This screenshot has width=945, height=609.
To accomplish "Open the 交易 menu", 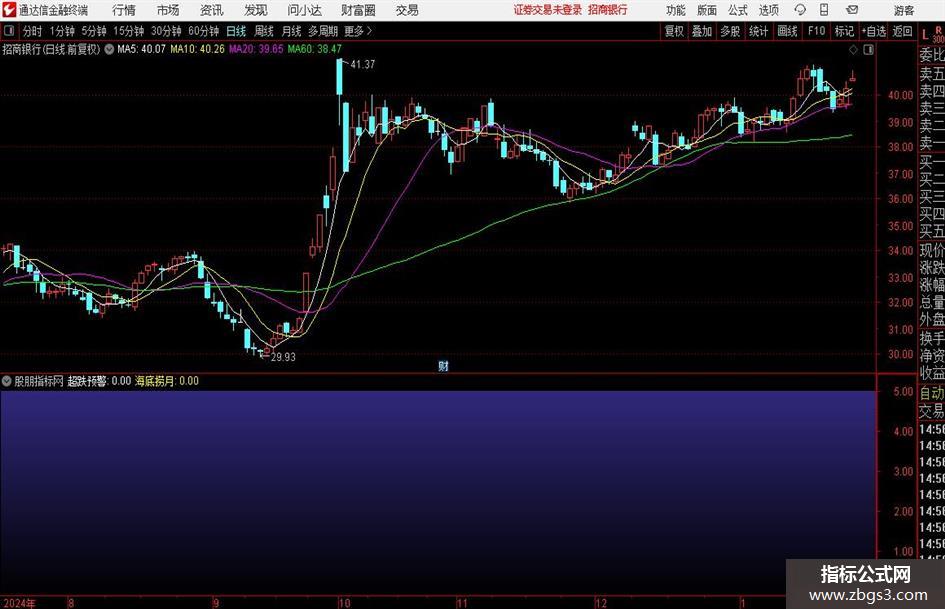I will pos(407,10).
